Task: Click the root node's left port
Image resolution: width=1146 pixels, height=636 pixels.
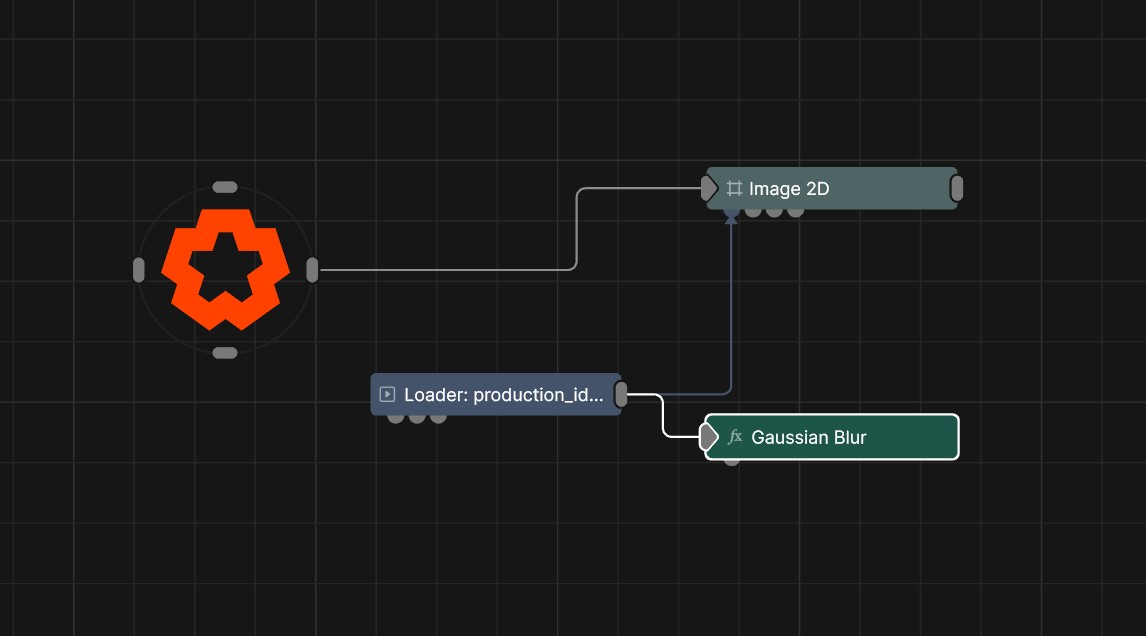Action: pyautogui.click(x=139, y=270)
